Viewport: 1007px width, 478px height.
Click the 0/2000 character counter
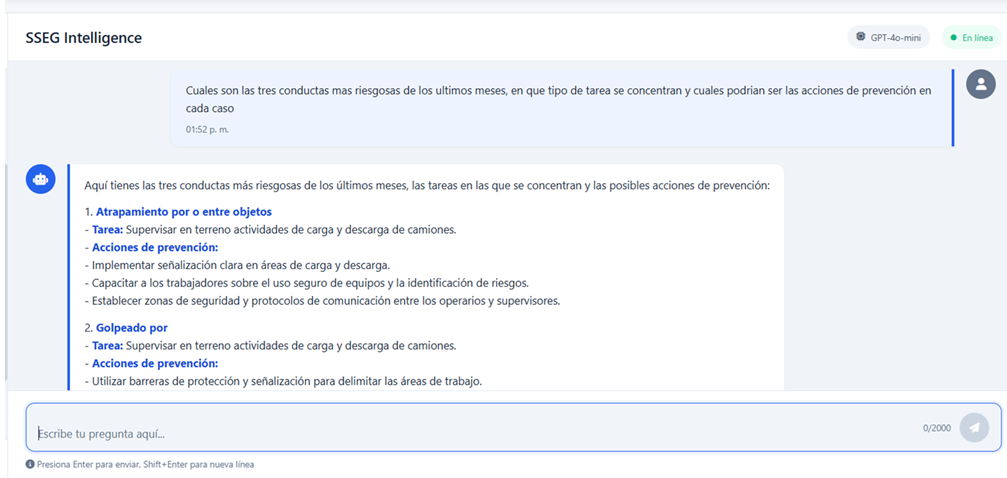[x=936, y=428]
